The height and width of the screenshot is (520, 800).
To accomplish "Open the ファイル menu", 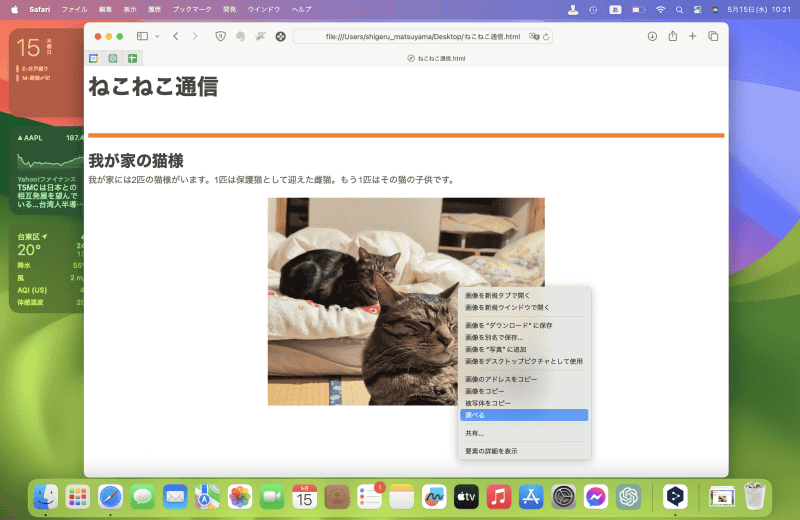I will pyautogui.click(x=74, y=9).
